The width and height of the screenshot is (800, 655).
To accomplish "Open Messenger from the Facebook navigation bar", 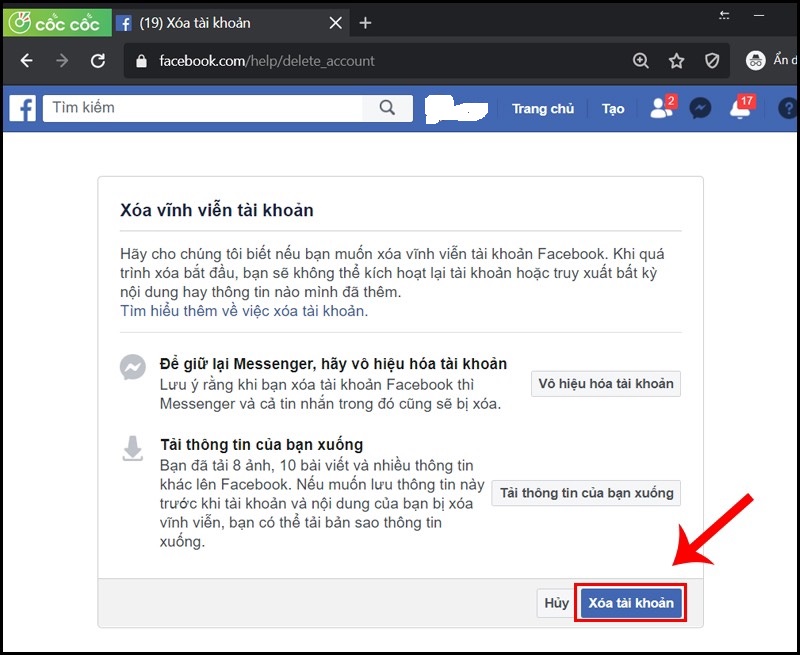I will (703, 107).
